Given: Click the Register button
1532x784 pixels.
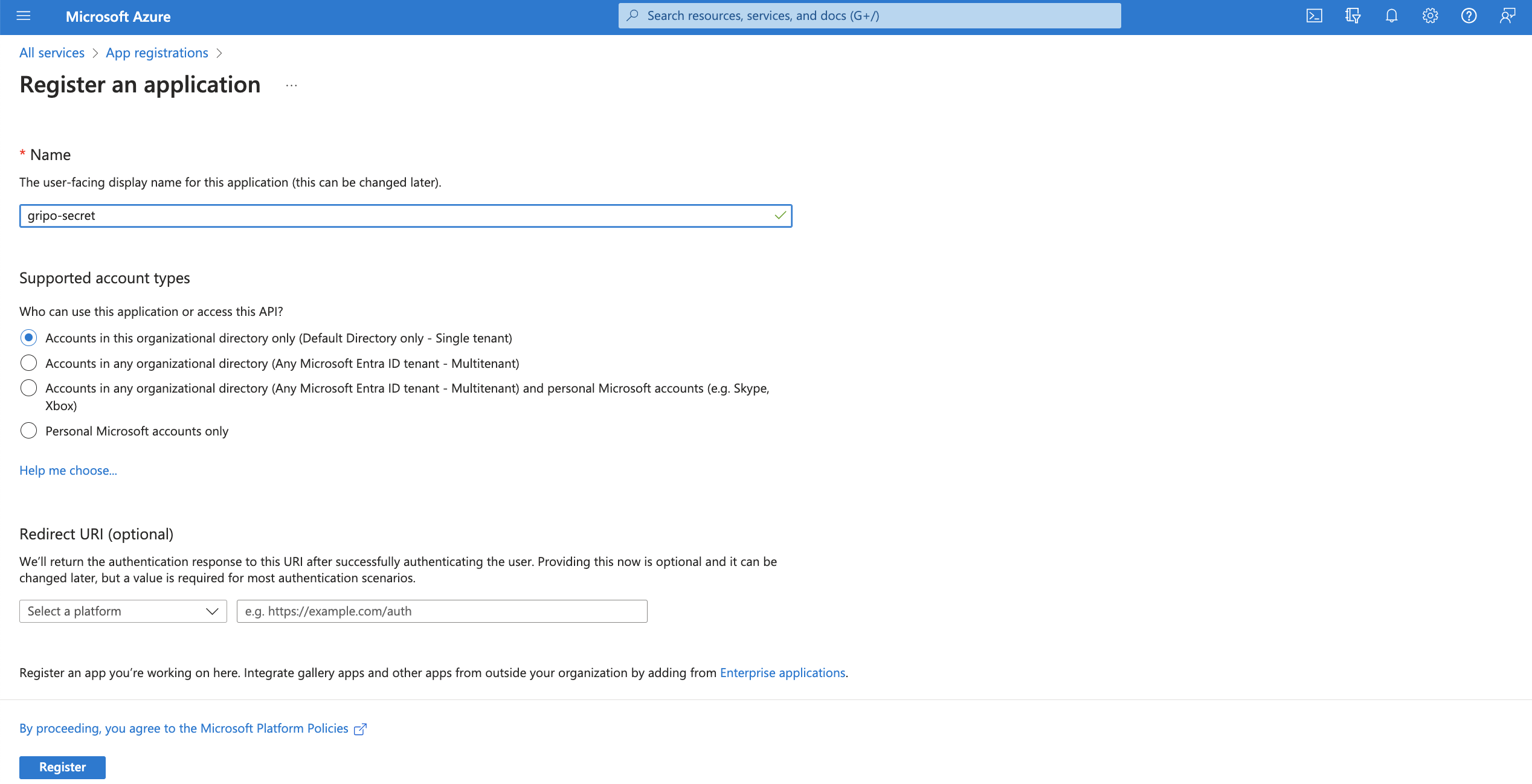Looking at the screenshot, I should [x=62, y=767].
